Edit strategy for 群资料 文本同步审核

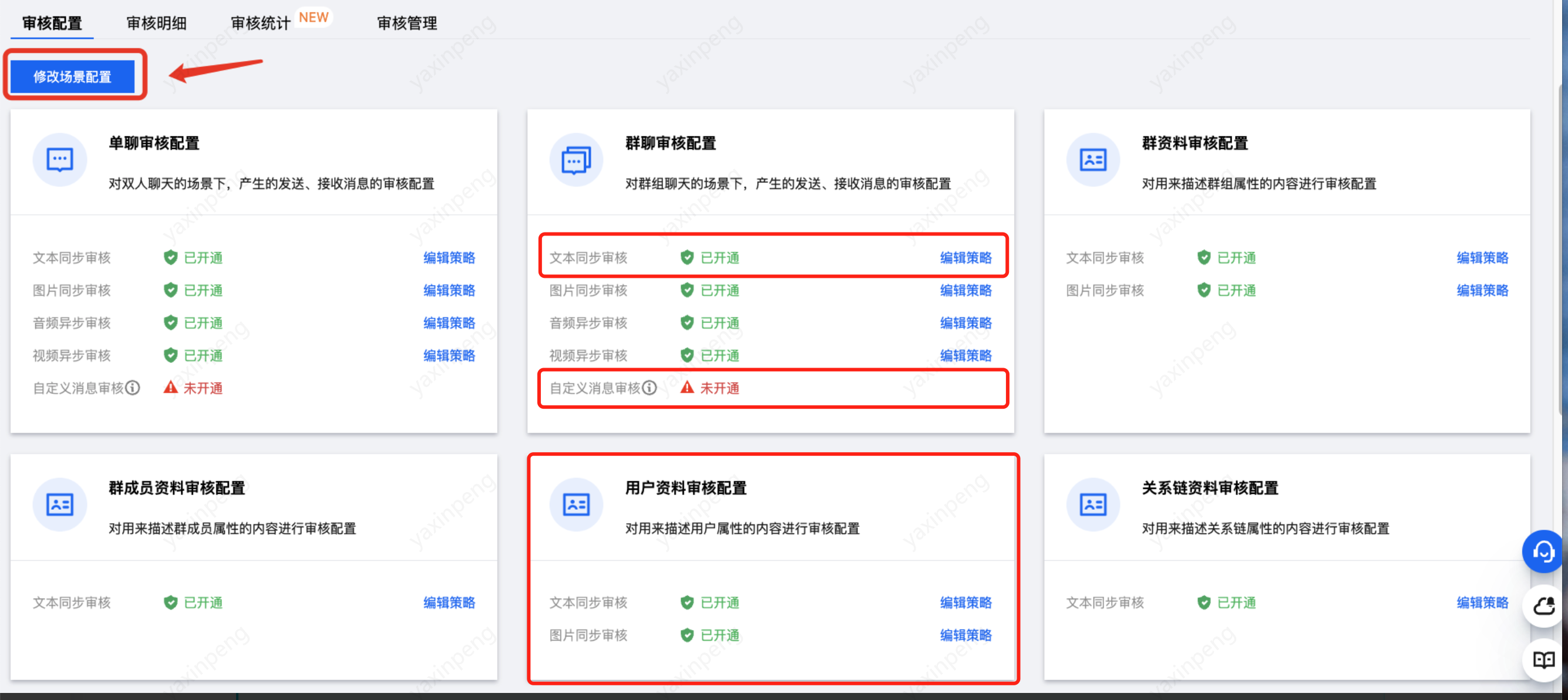click(x=1483, y=257)
